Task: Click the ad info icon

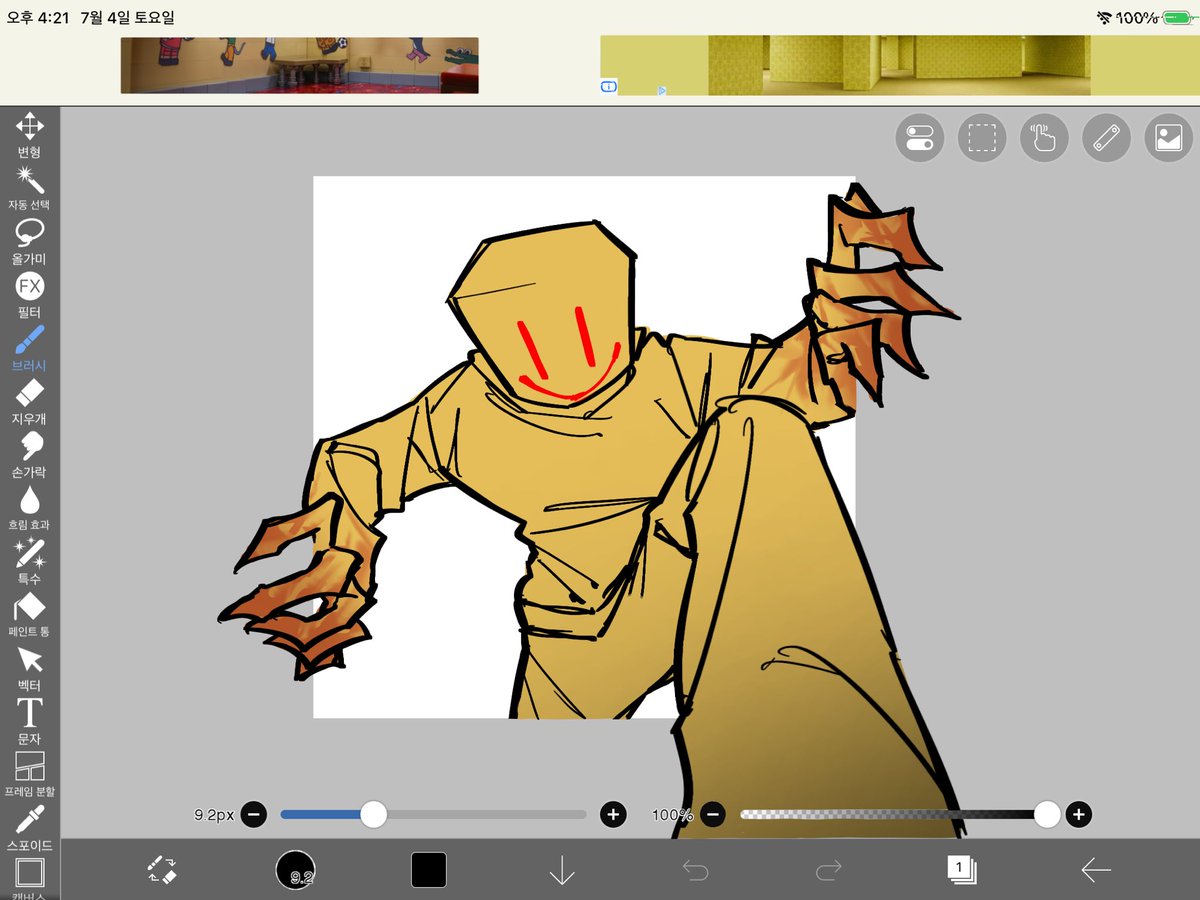Action: coord(607,87)
